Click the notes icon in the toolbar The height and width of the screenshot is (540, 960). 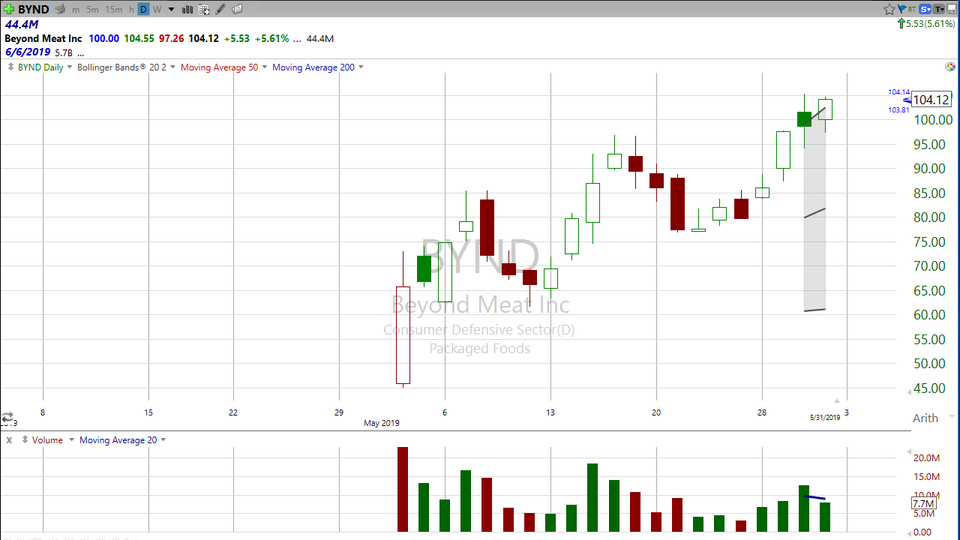238,9
